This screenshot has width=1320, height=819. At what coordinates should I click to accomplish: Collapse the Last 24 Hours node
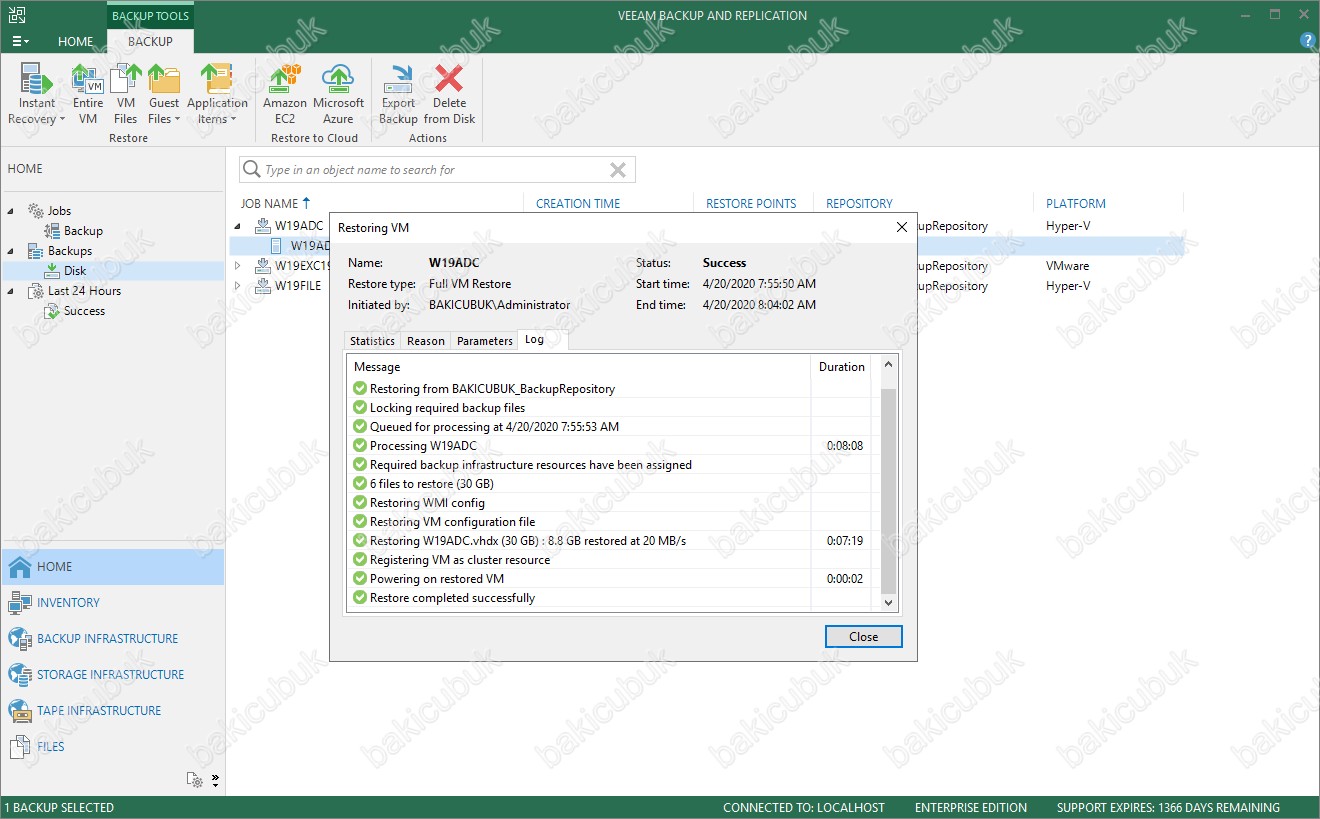click(x=13, y=291)
